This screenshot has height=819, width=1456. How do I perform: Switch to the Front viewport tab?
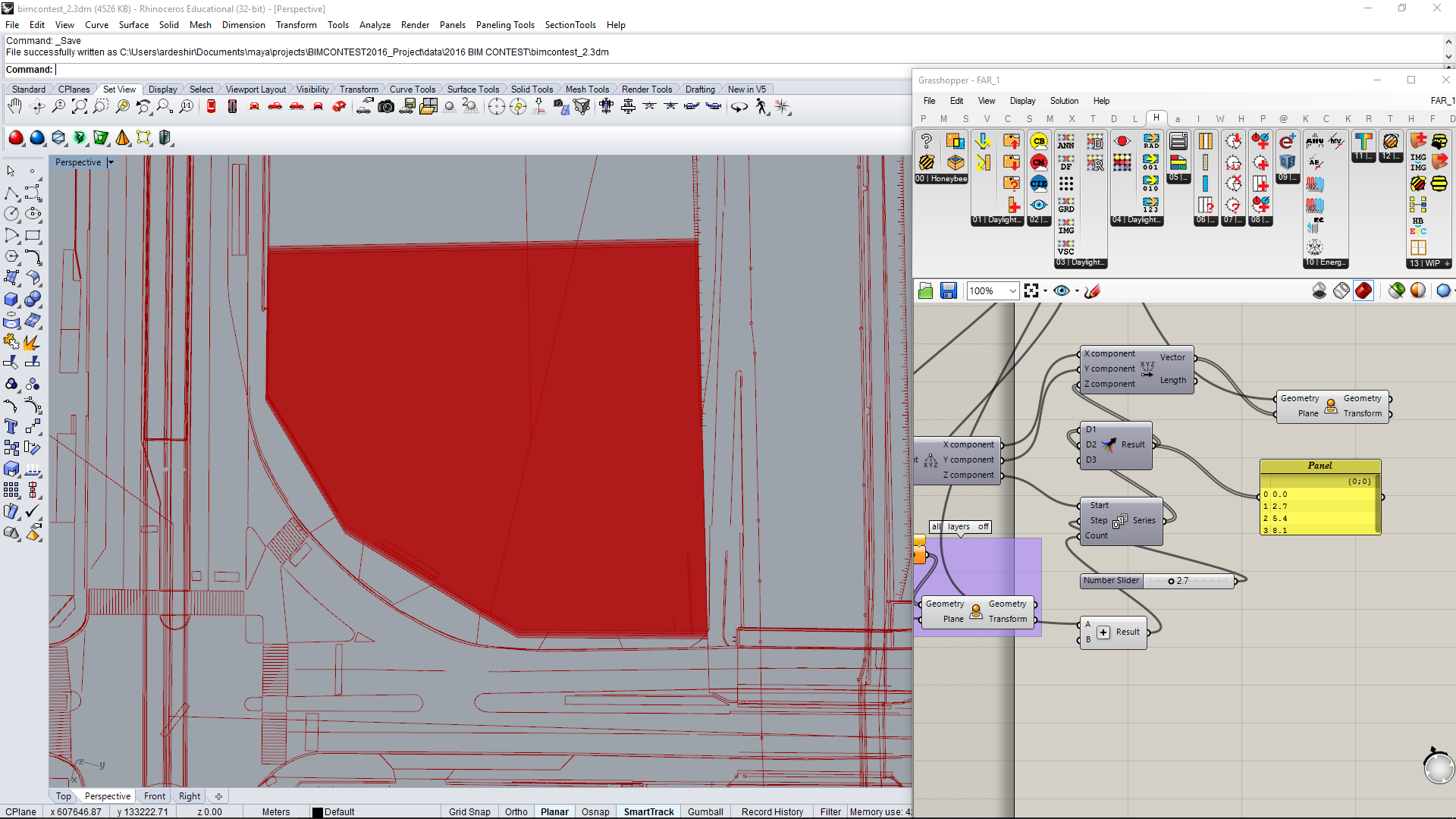(x=155, y=796)
